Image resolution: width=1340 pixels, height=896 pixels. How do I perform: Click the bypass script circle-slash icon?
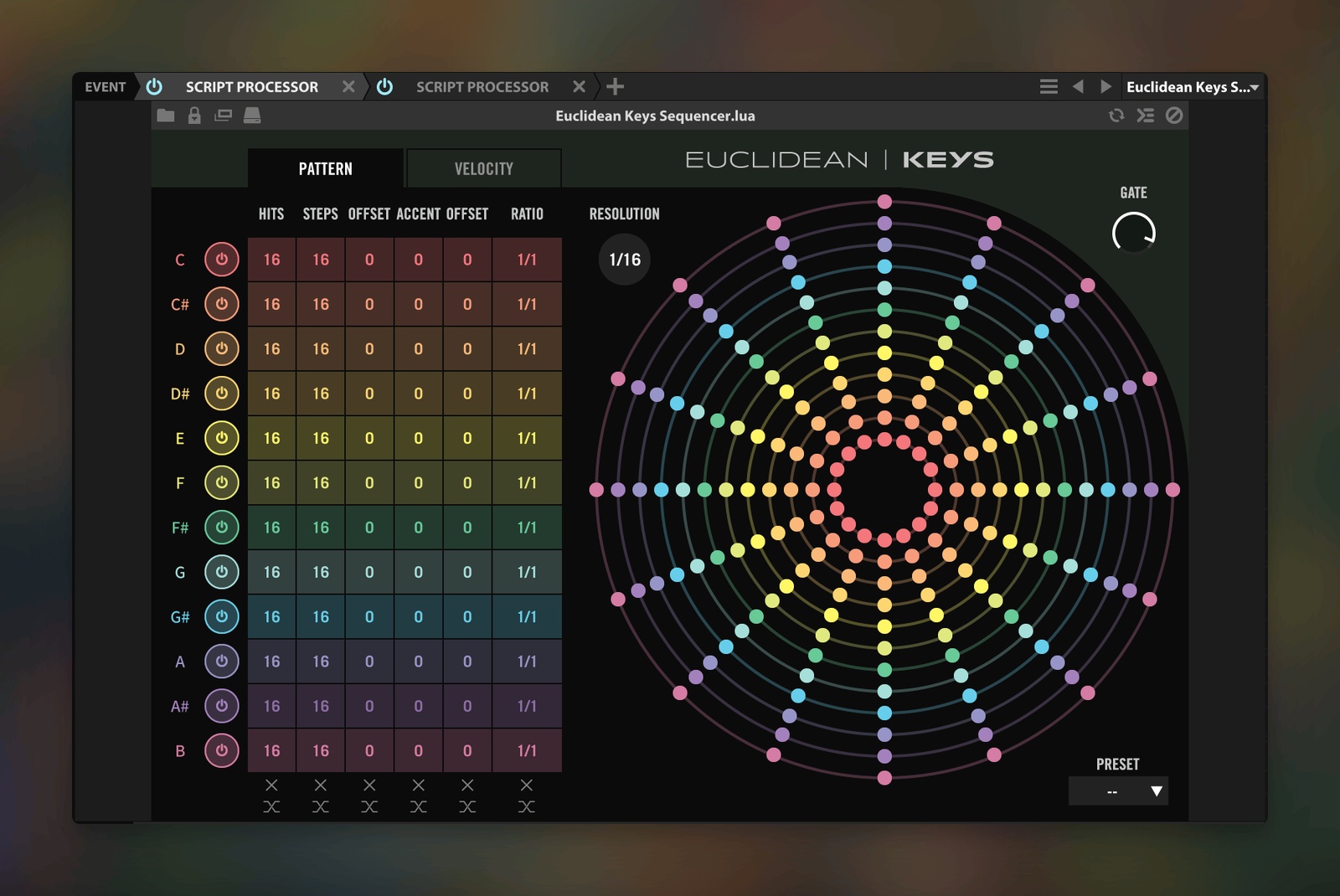[1174, 116]
